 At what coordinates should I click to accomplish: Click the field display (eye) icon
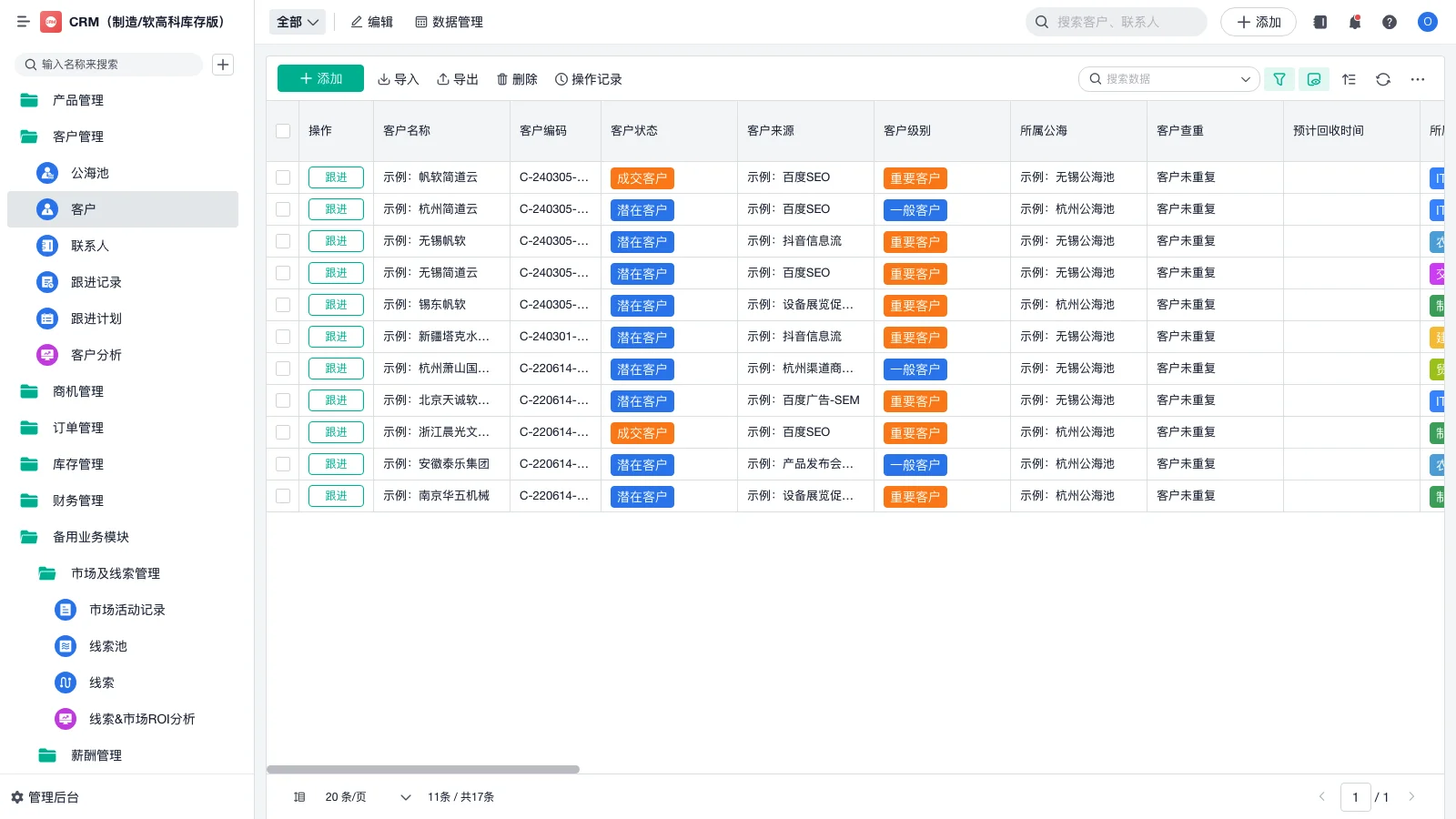coord(1313,79)
